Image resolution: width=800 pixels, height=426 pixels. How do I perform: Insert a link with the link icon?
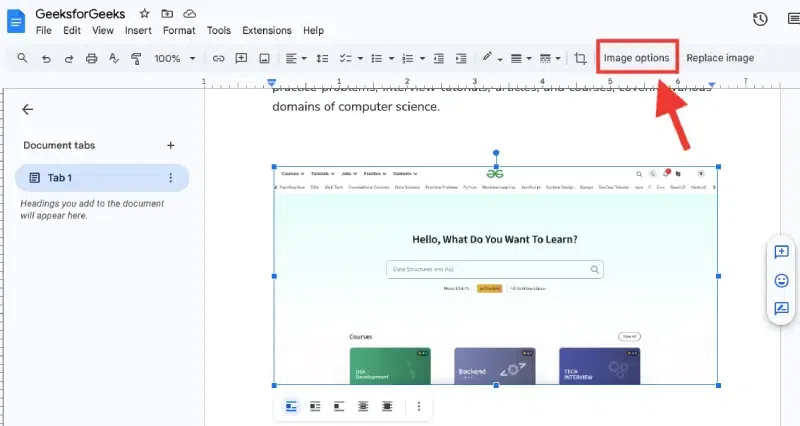218,58
